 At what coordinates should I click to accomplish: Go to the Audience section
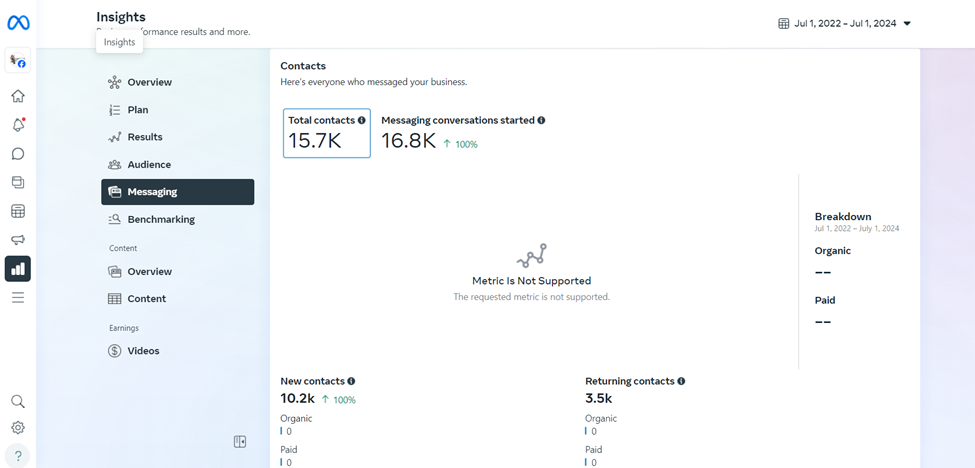point(148,164)
